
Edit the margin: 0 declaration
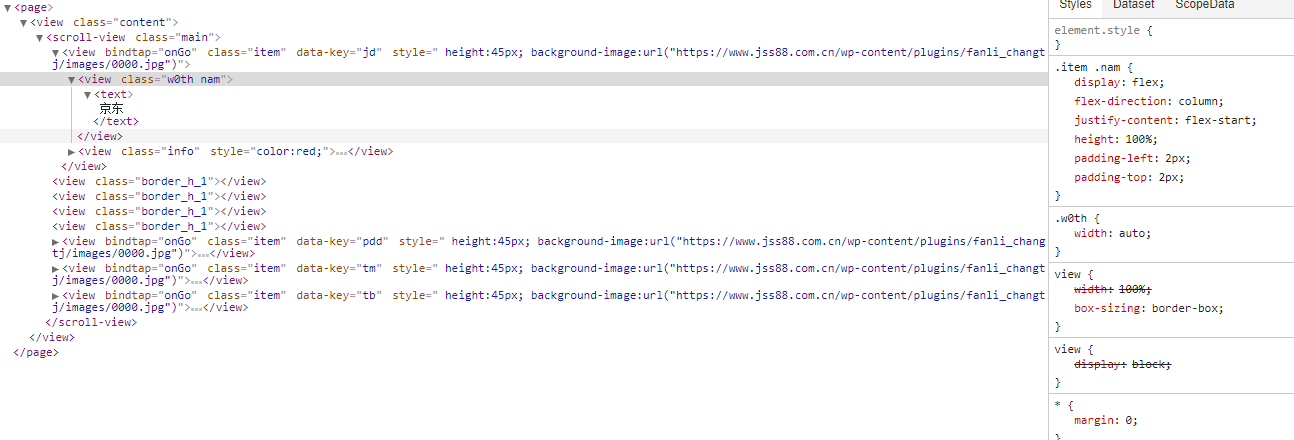pos(1107,420)
